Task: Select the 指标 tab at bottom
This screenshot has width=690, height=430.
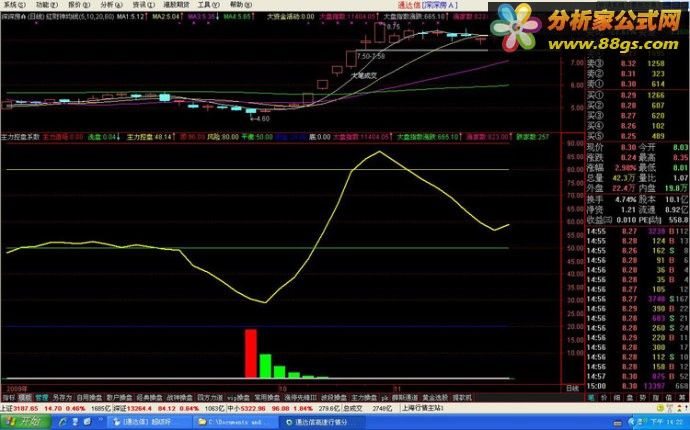Action: [x=8, y=397]
